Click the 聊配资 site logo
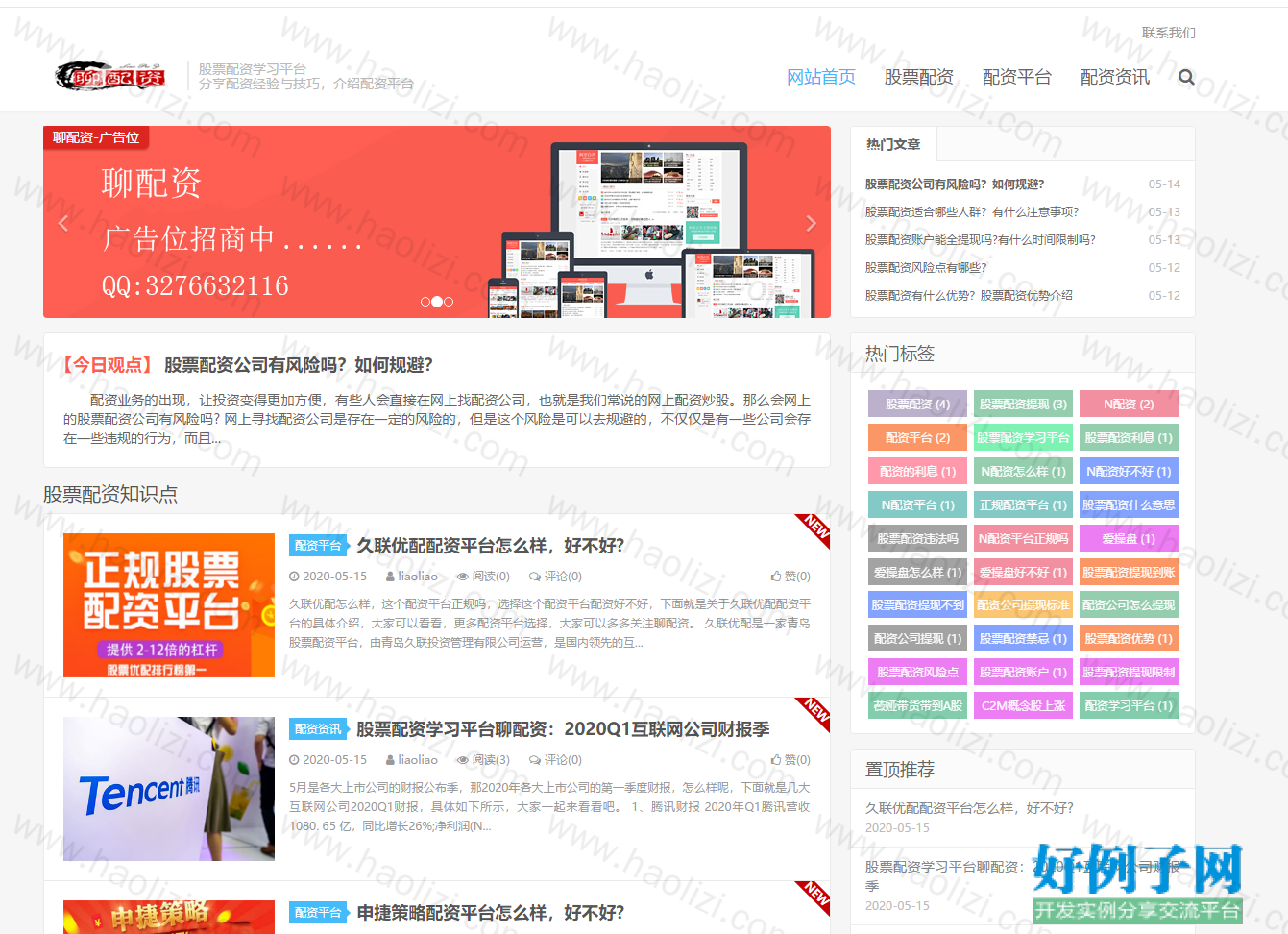Screen dimensions: 1288x934 (110, 76)
